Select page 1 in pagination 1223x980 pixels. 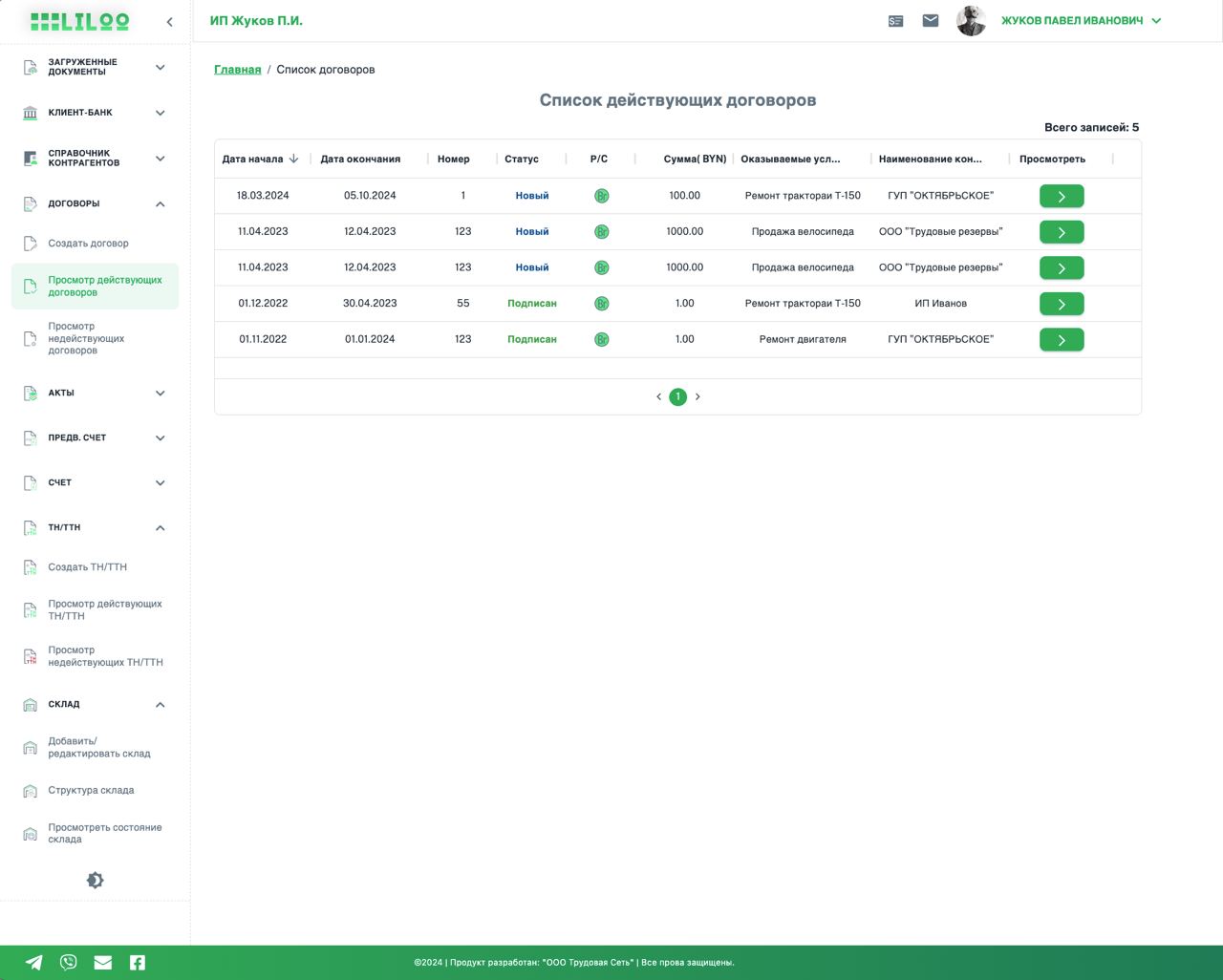click(678, 396)
